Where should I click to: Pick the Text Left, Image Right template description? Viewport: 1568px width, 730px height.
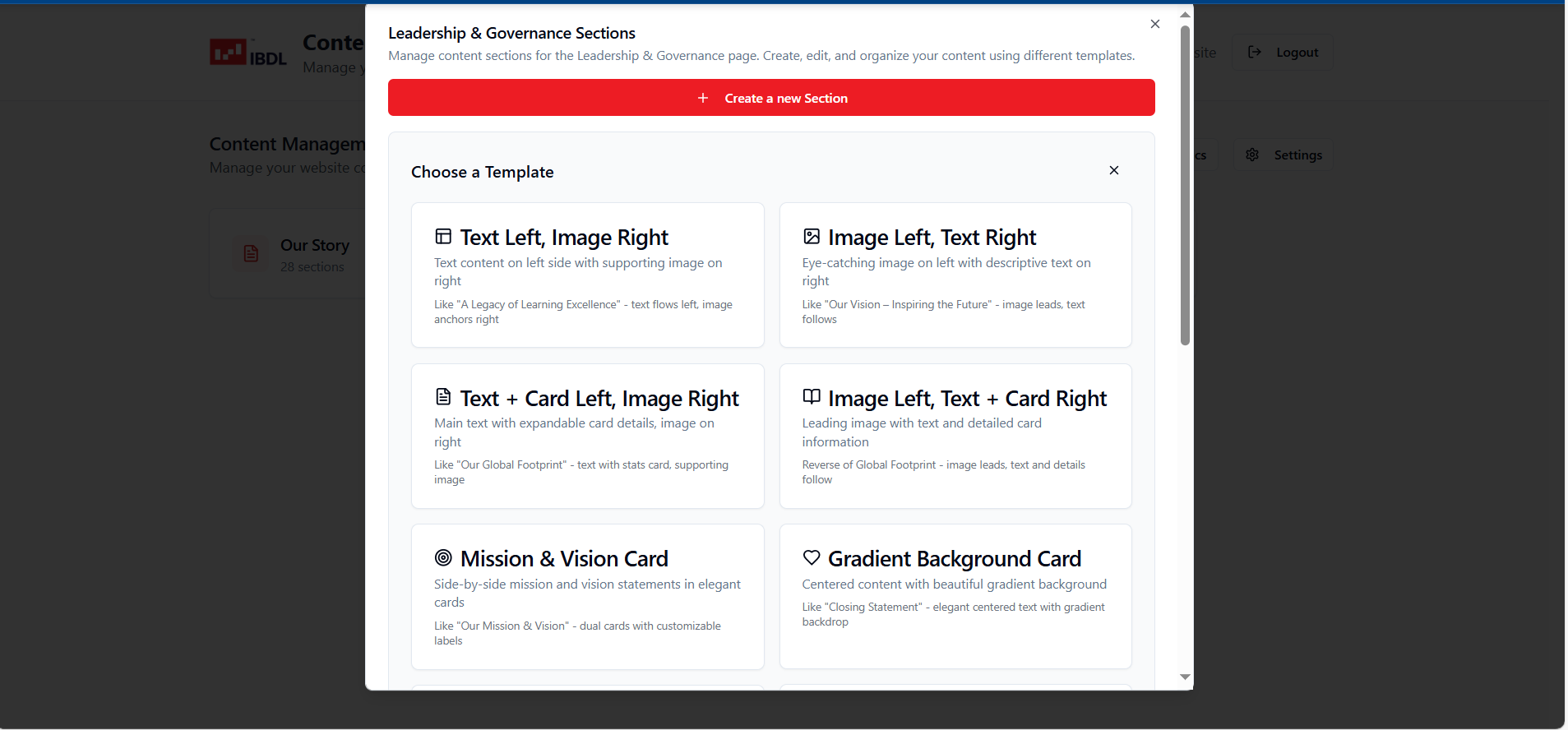tap(578, 271)
